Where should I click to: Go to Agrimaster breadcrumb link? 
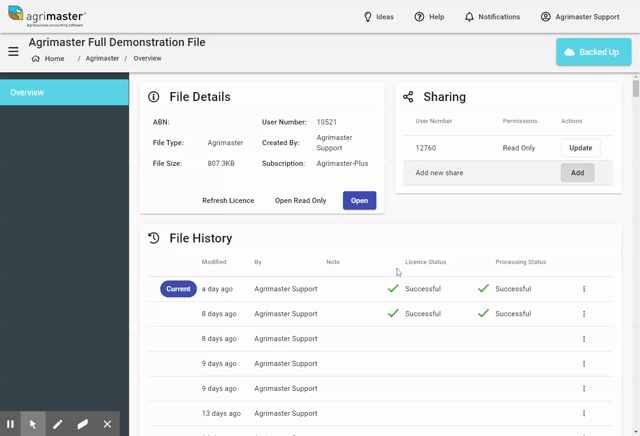102,58
